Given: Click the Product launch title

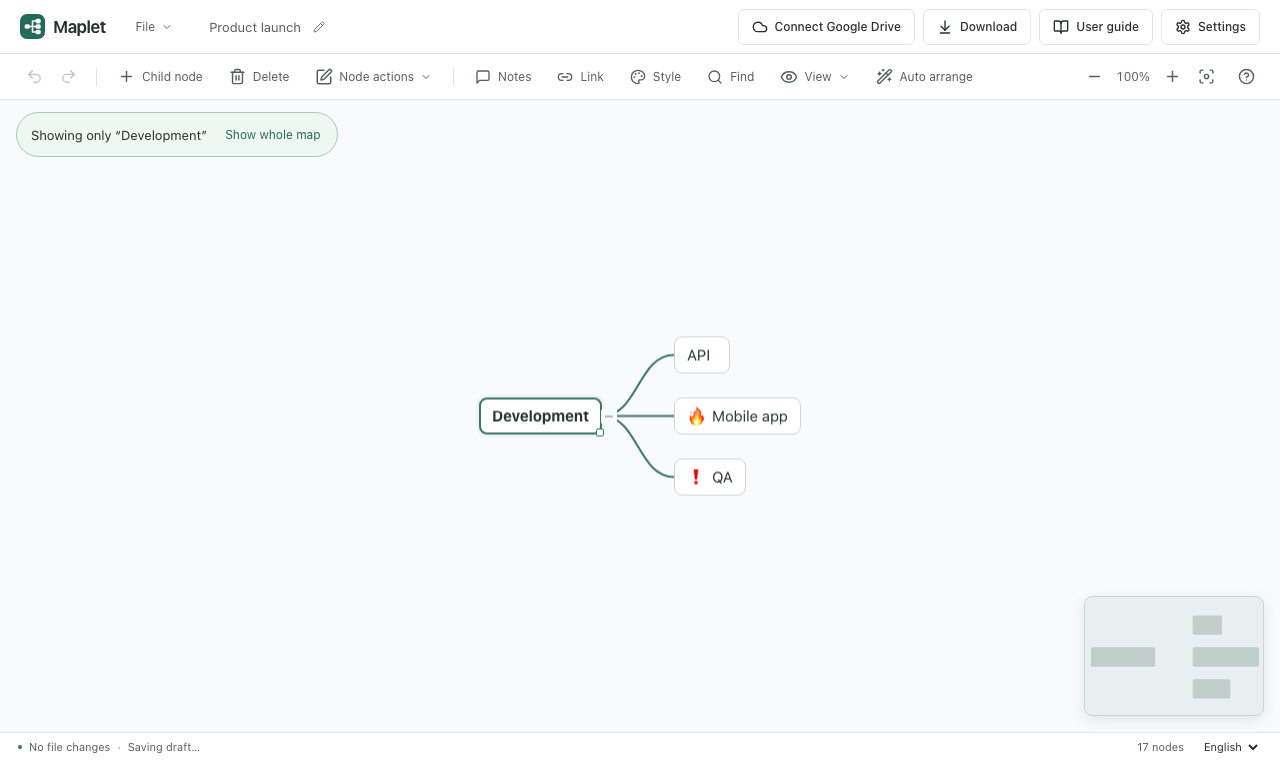Looking at the screenshot, I should (x=255, y=27).
